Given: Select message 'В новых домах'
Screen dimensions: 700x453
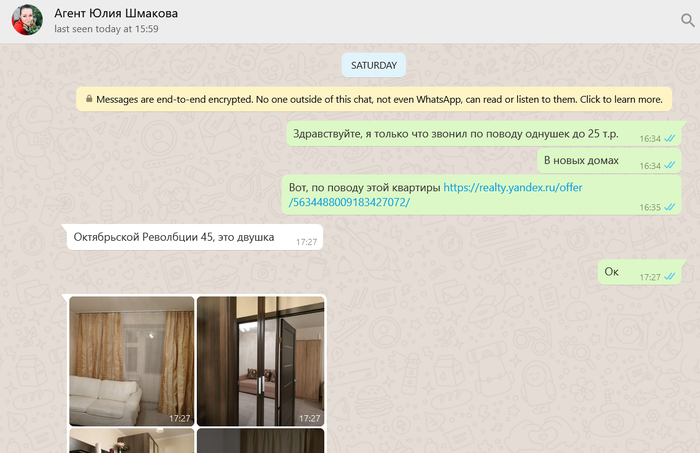Looking at the screenshot, I should pos(609,161).
